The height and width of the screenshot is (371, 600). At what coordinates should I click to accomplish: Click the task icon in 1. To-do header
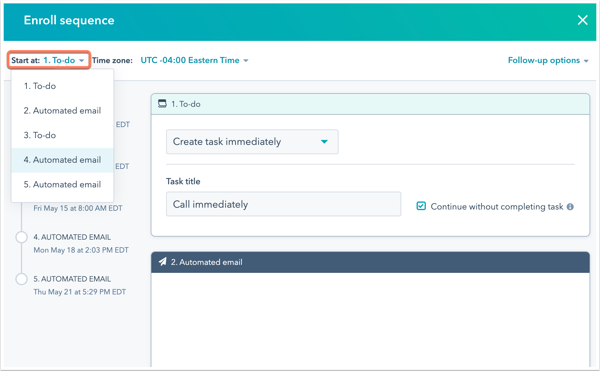(162, 104)
